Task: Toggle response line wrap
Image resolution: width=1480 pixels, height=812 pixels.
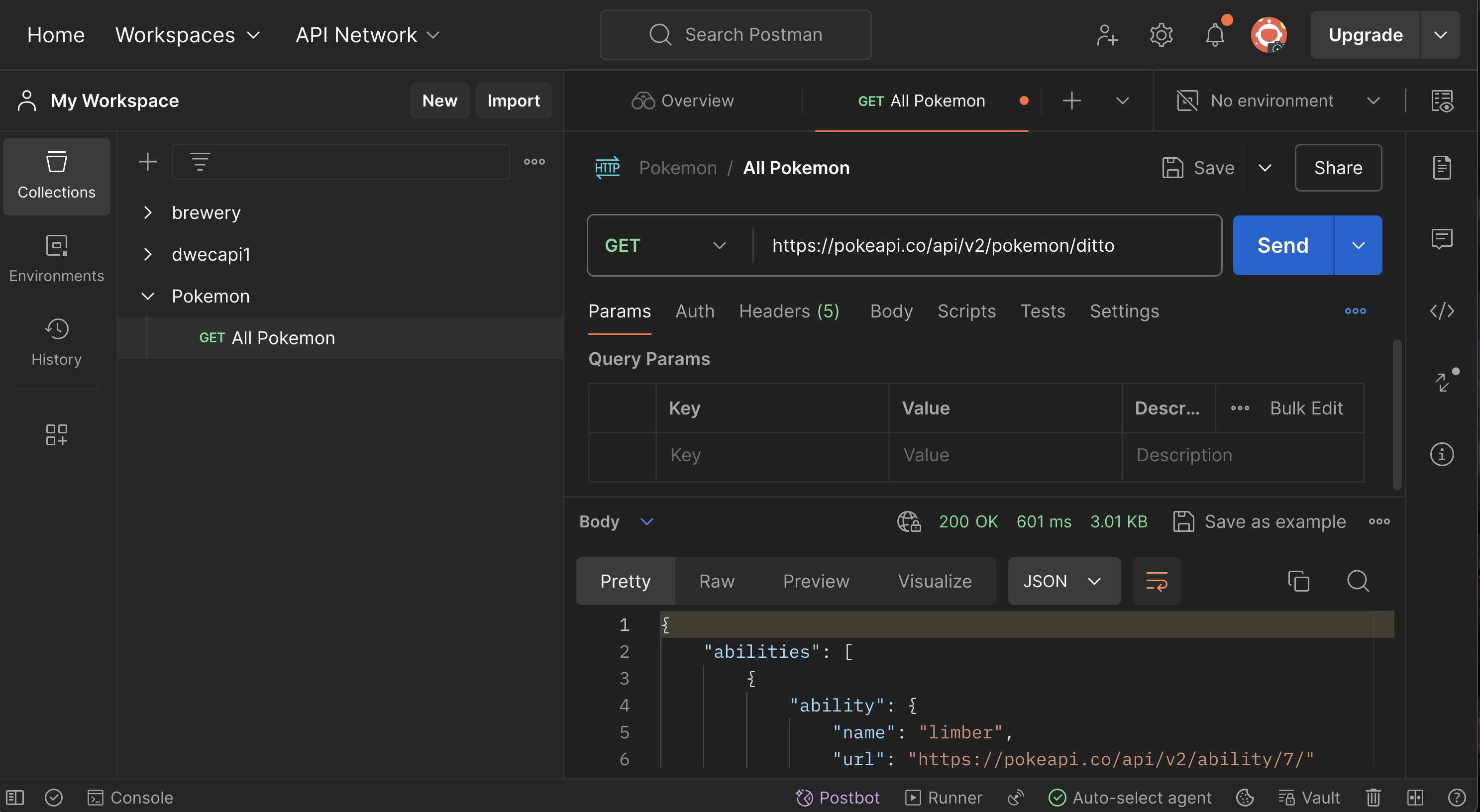Action: pyautogui.click(x=1157, y=581)
